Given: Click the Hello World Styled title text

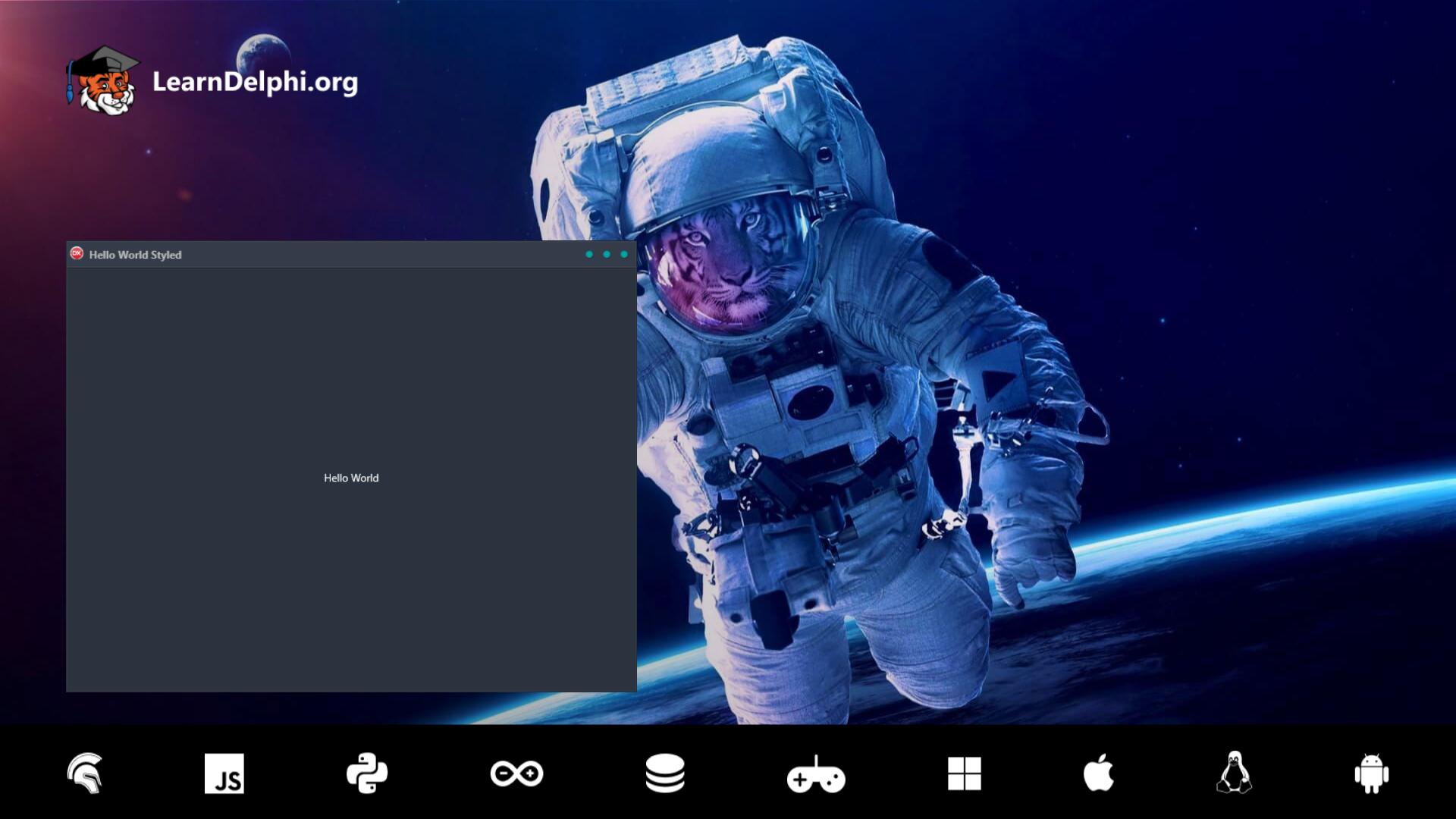Looking at the screenshot, I should point(135,255).
